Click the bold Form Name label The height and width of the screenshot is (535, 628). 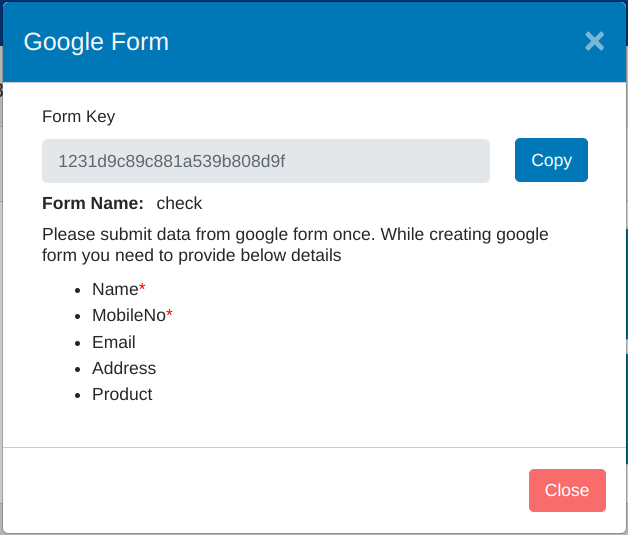click(x=93, y=203)
